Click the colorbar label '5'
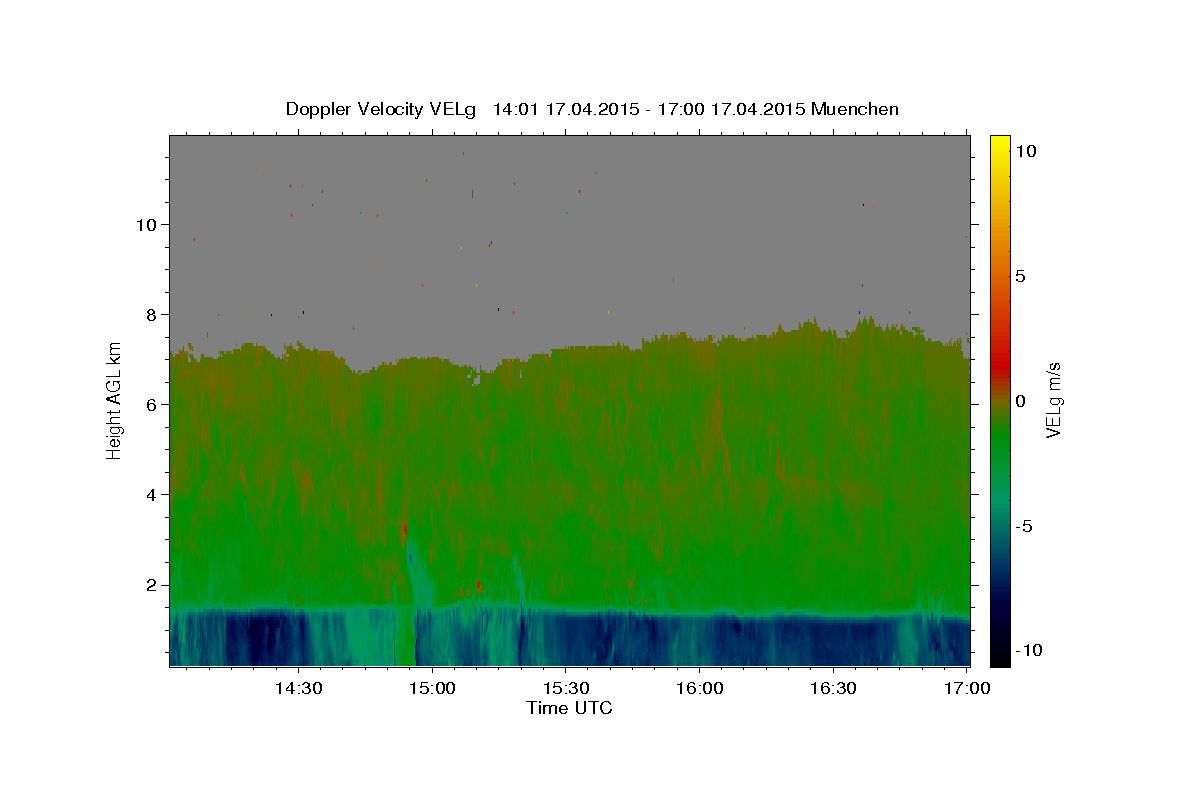This screenshot has height=800, width=1200. click(1020, 276)
